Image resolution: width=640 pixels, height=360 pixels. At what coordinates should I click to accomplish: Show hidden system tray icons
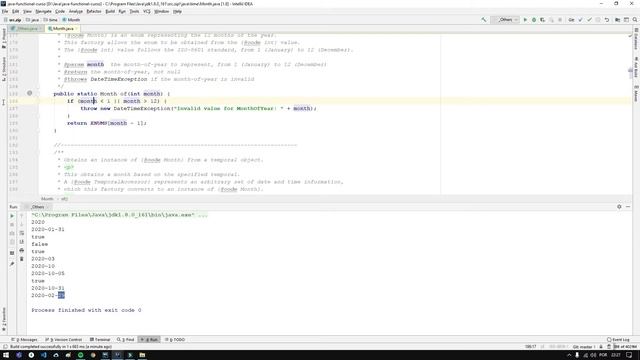(x=569, y=355)
